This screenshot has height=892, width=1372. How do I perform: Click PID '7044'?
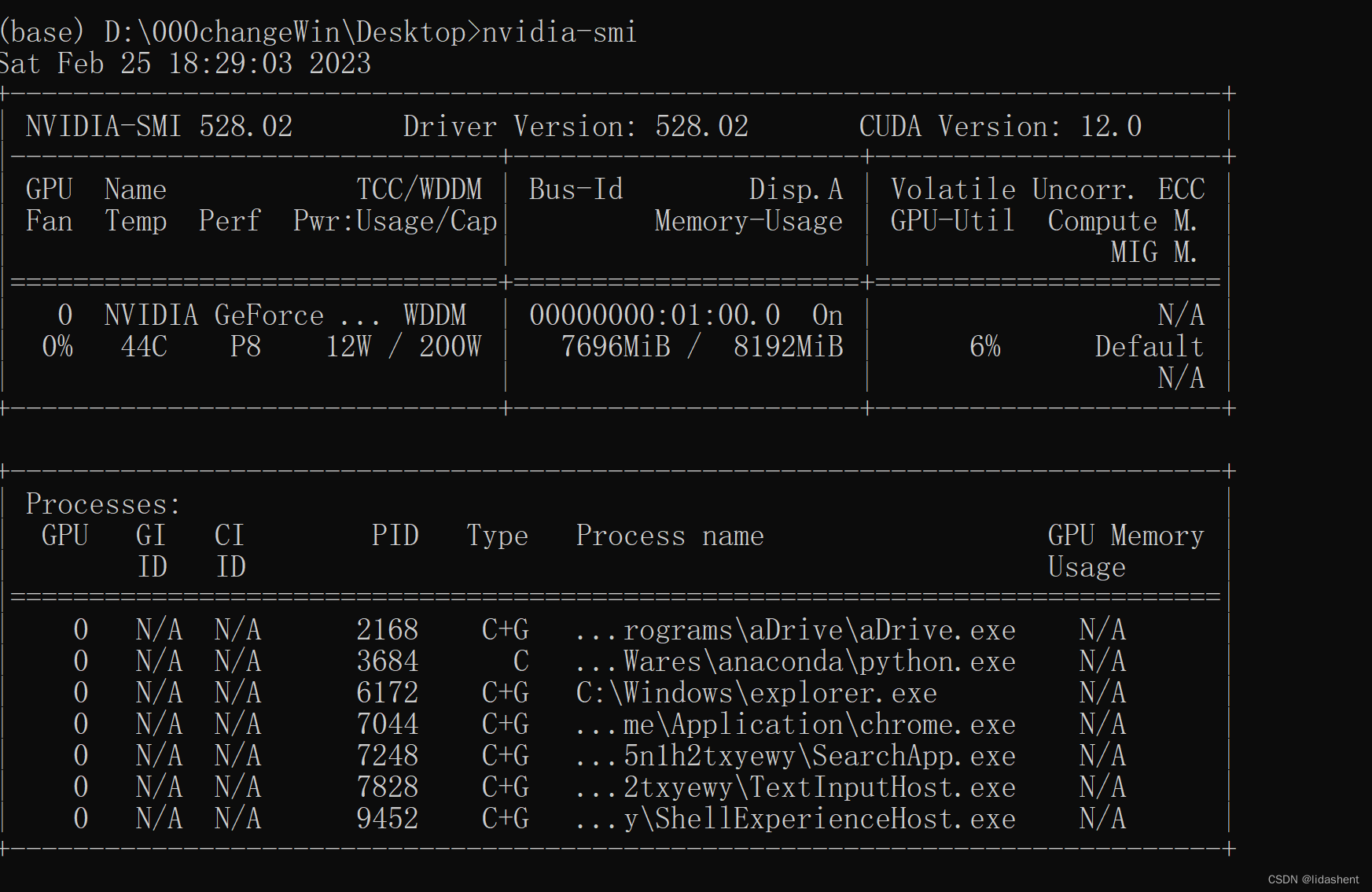(x=387, y=724)
